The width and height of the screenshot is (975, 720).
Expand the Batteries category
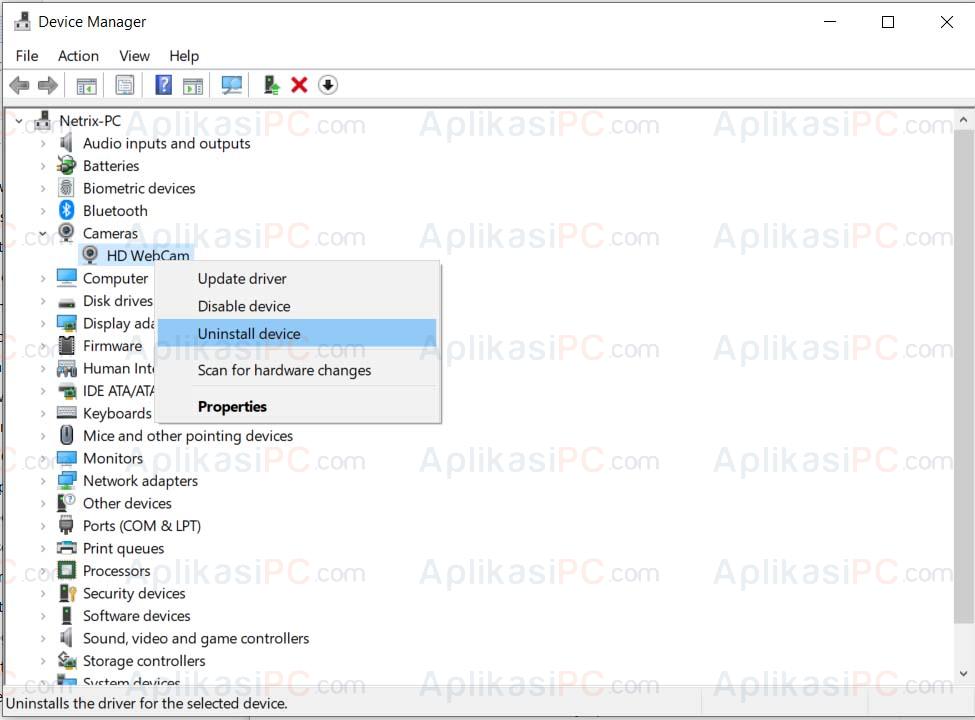click(x=43, y=166)
